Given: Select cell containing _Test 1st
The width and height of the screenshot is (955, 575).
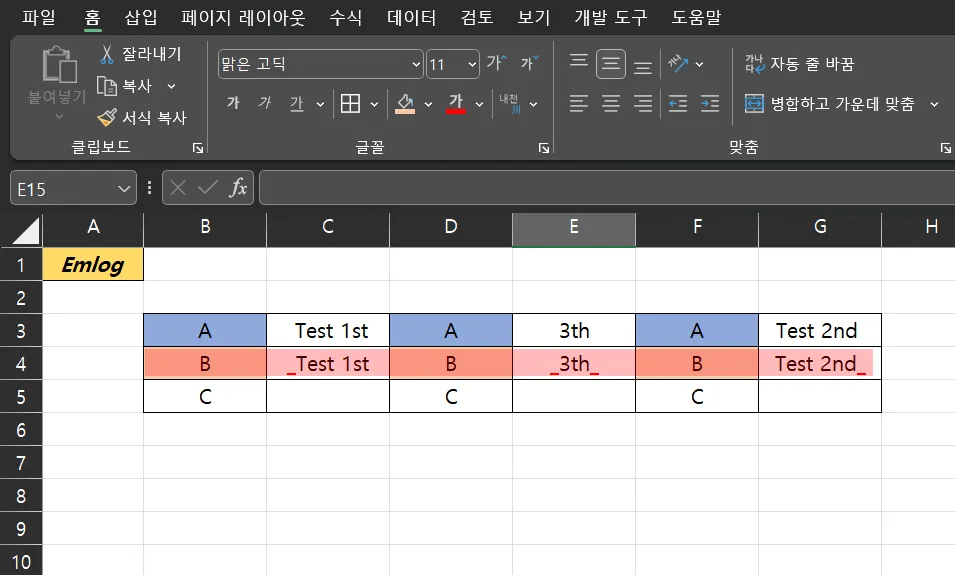Looking at the screenshot, I should coord(328,364).
